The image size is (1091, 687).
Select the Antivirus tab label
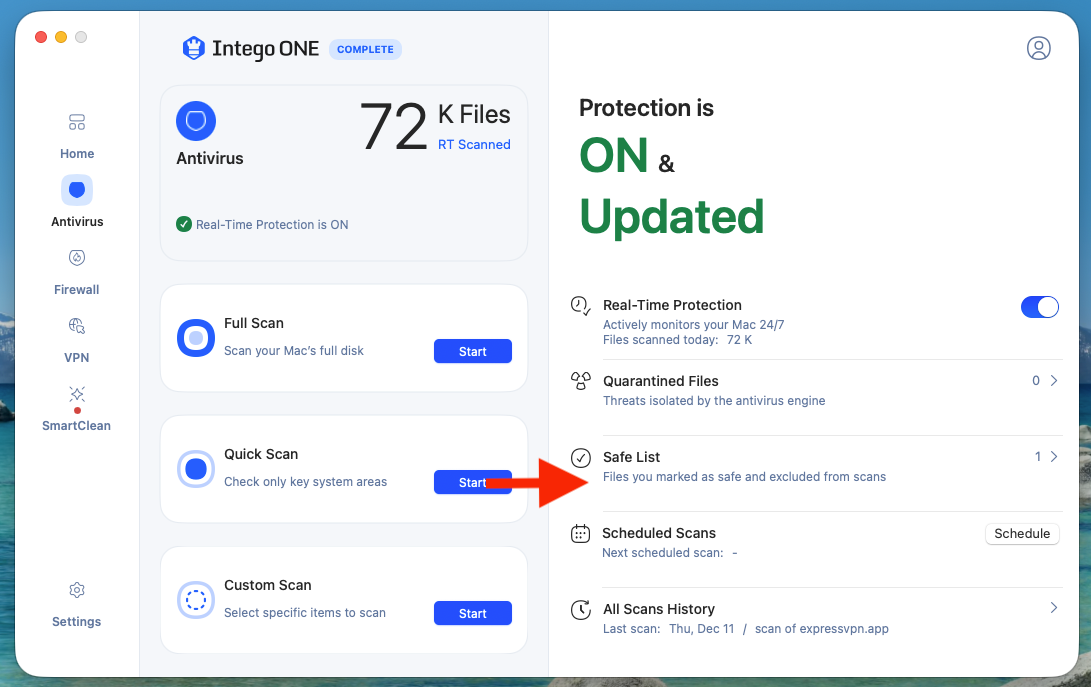click(77, 221)
